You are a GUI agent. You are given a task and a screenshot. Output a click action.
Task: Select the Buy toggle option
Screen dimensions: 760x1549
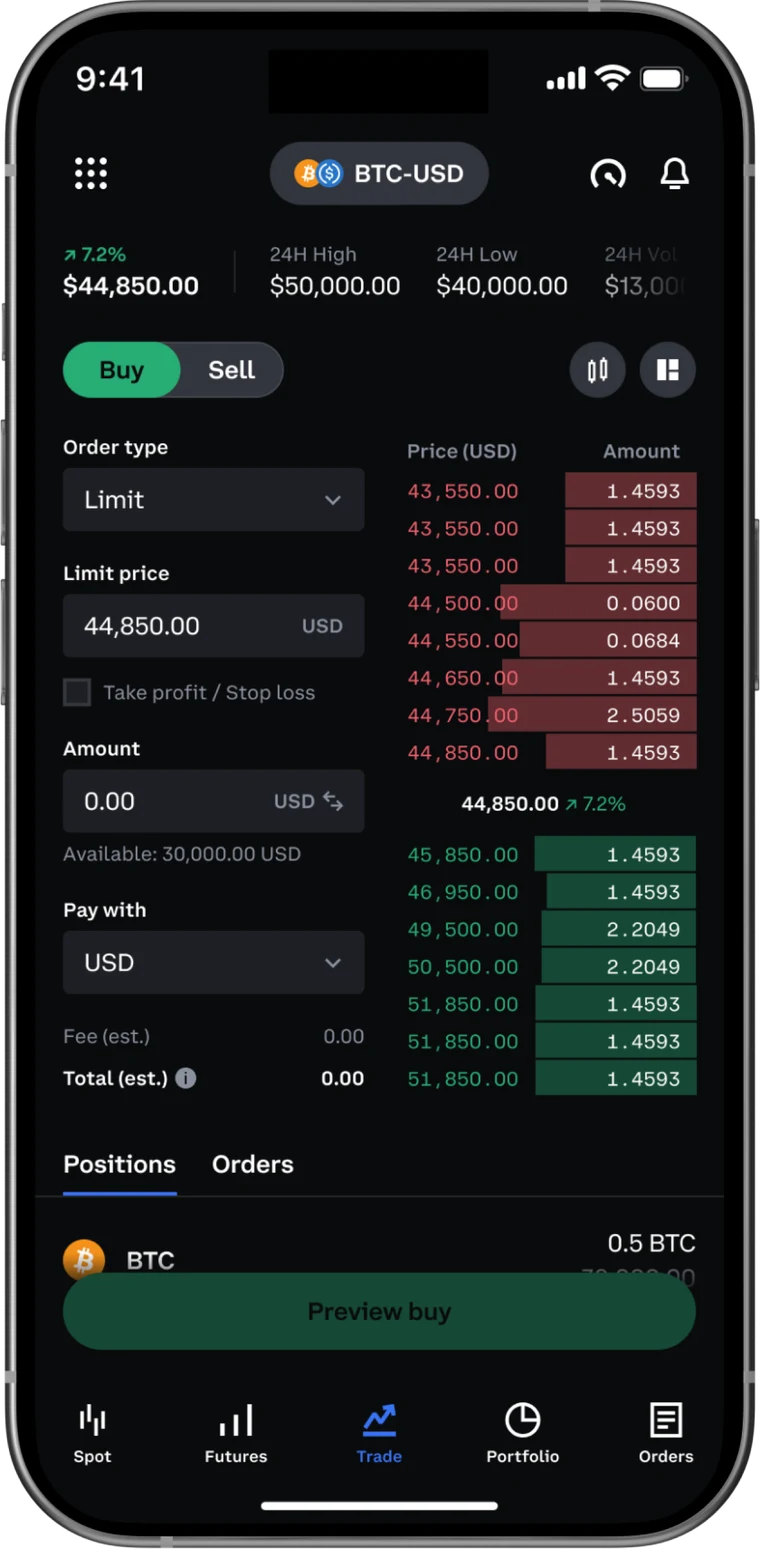(122, 370)
